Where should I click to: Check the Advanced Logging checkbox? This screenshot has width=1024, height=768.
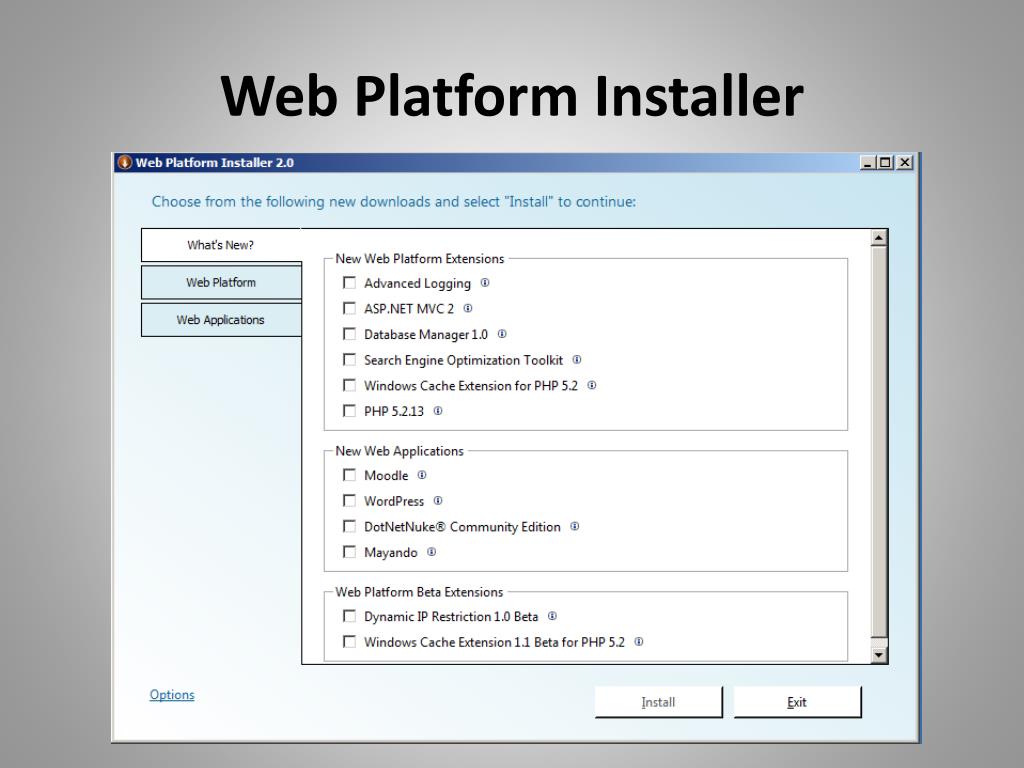[x=349, y=283]
